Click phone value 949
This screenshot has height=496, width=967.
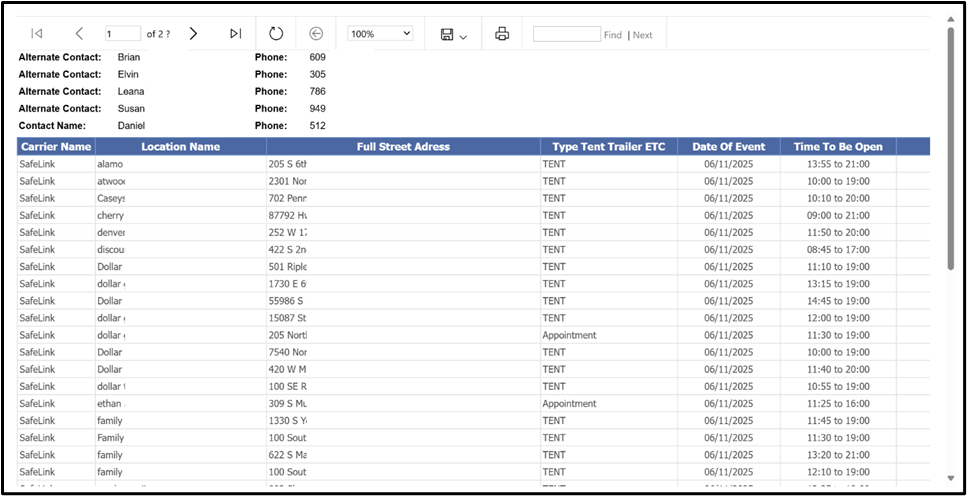[x=318, y=109]
